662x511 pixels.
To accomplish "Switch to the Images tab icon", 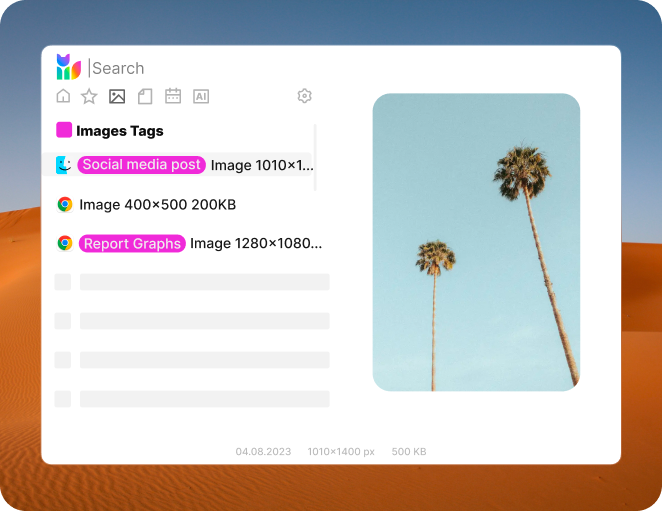I will click(117, 96).
